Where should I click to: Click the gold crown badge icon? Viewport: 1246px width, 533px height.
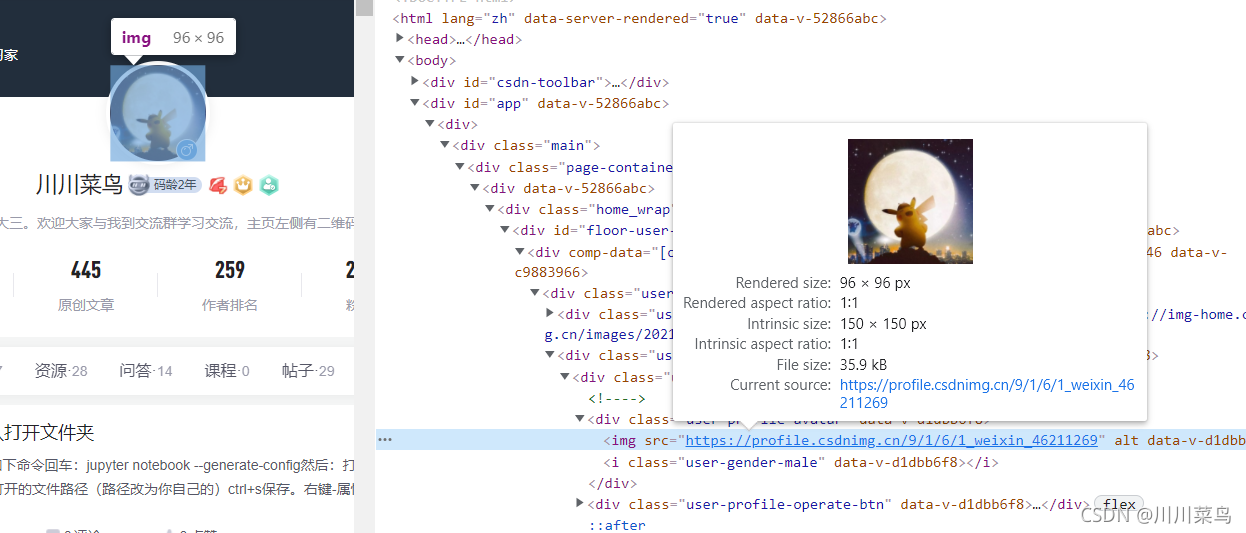(243, 185)
